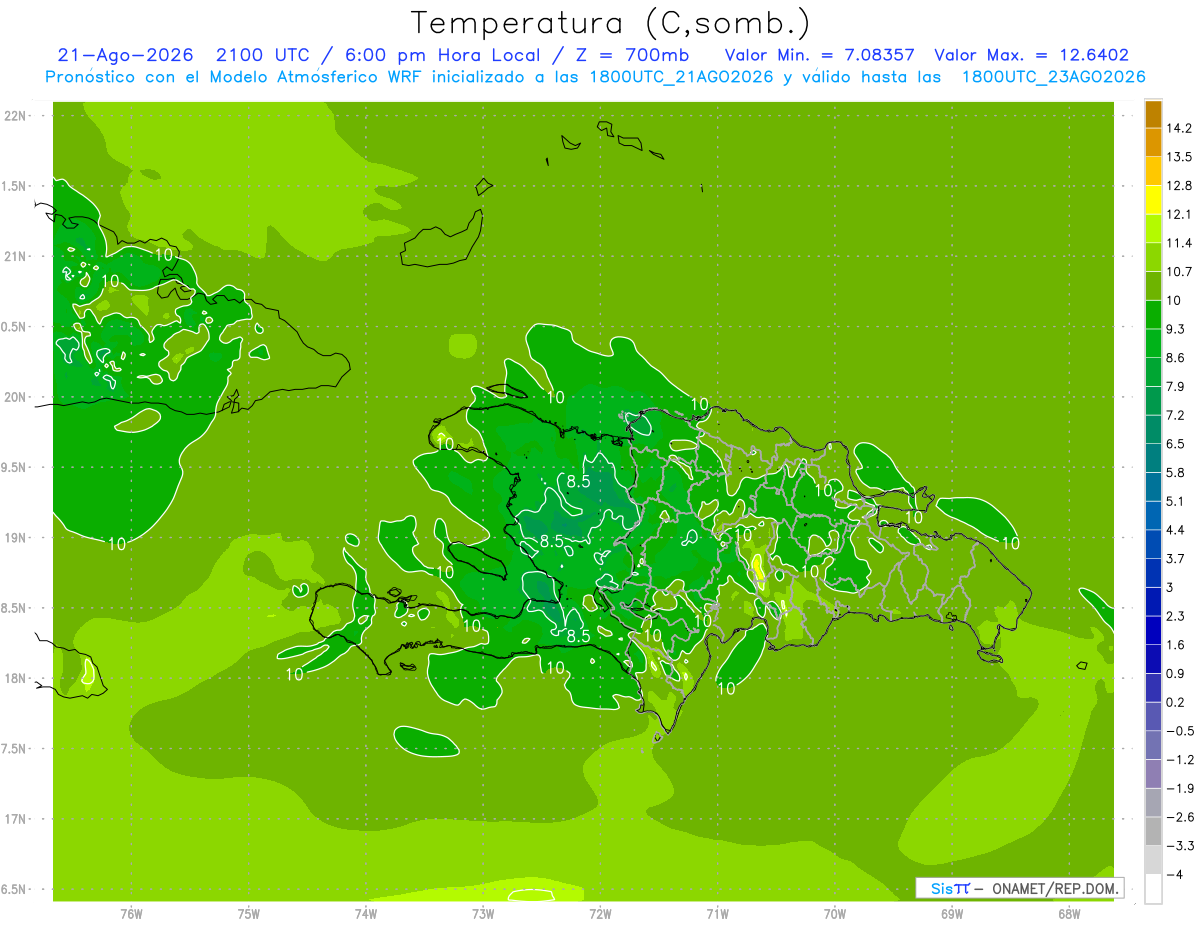Click the "72W" longitude axis label
The width and height of the screenshot is (1200, 927).
[600, 913]
